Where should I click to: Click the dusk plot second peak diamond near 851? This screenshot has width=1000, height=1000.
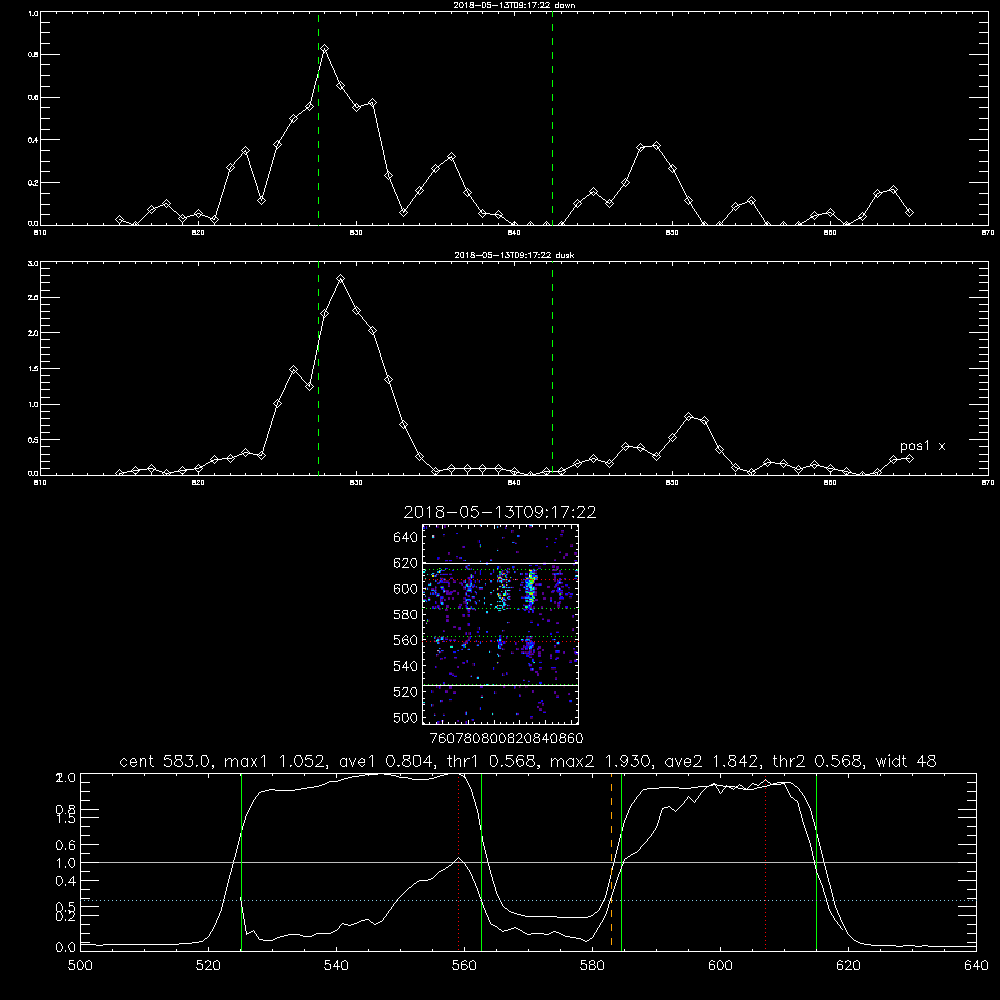tap(688, 417)
